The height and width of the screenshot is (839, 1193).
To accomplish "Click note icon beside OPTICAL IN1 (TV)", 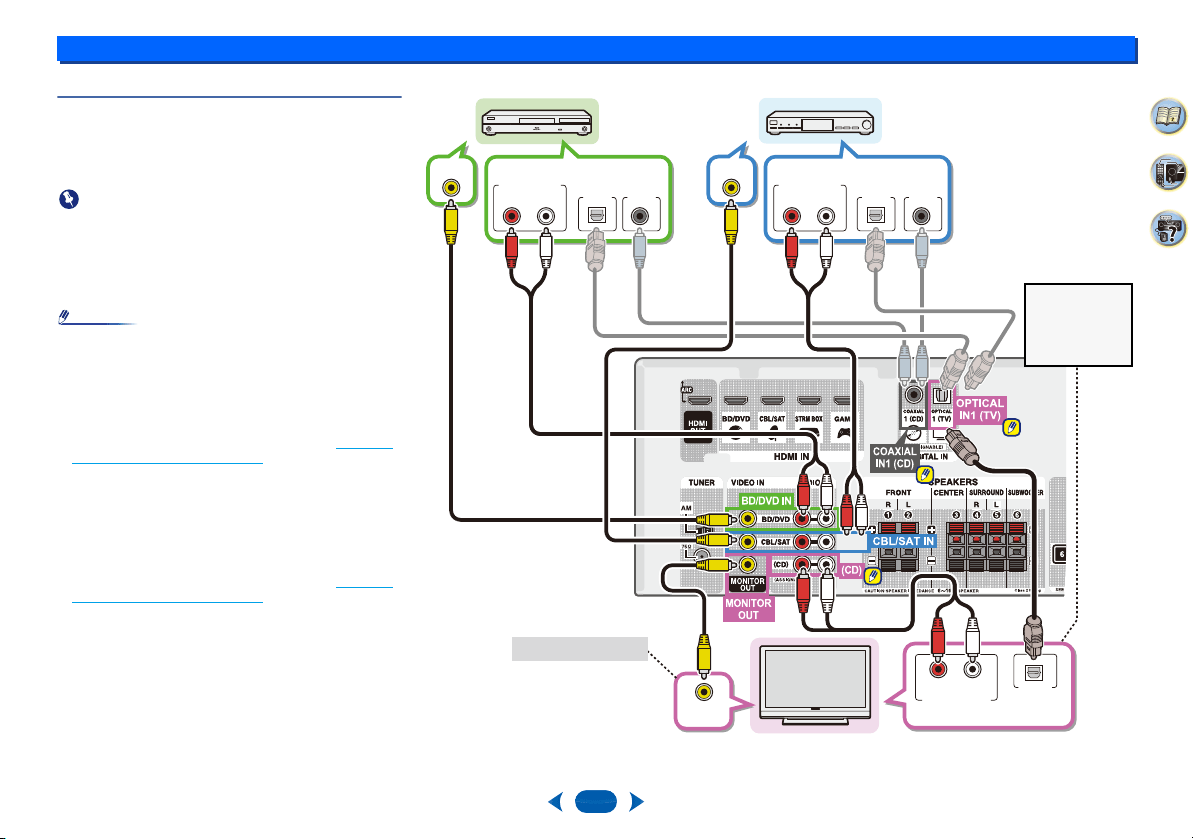I will coord(1012,427).
